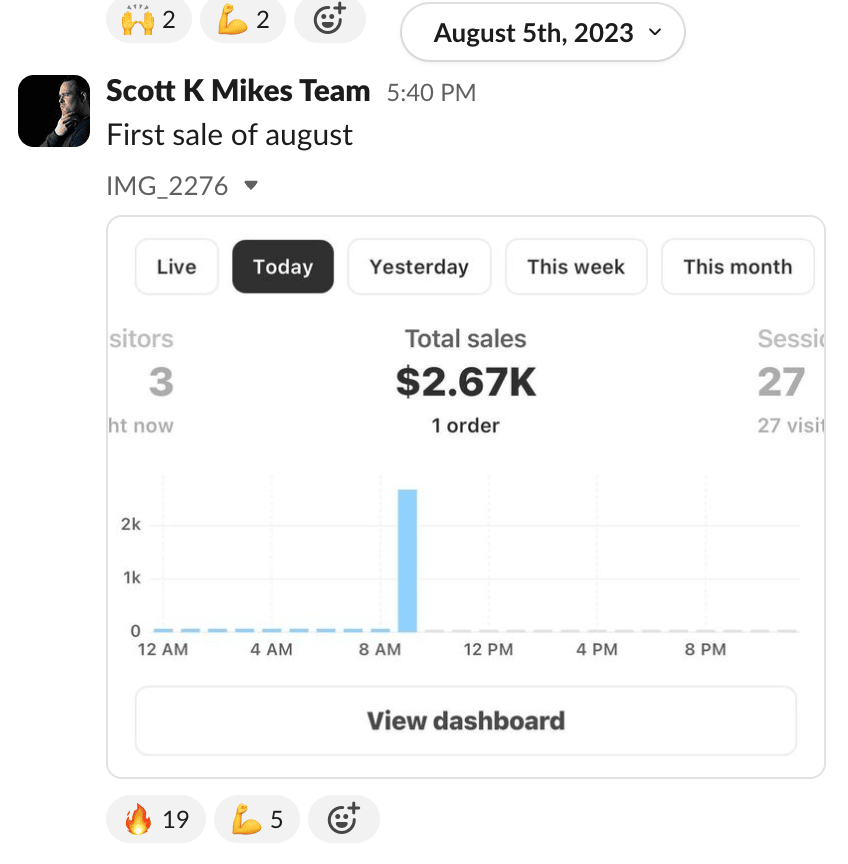
Task: Click the flexed bicep reaction with 5
Action: coord(257,820)
